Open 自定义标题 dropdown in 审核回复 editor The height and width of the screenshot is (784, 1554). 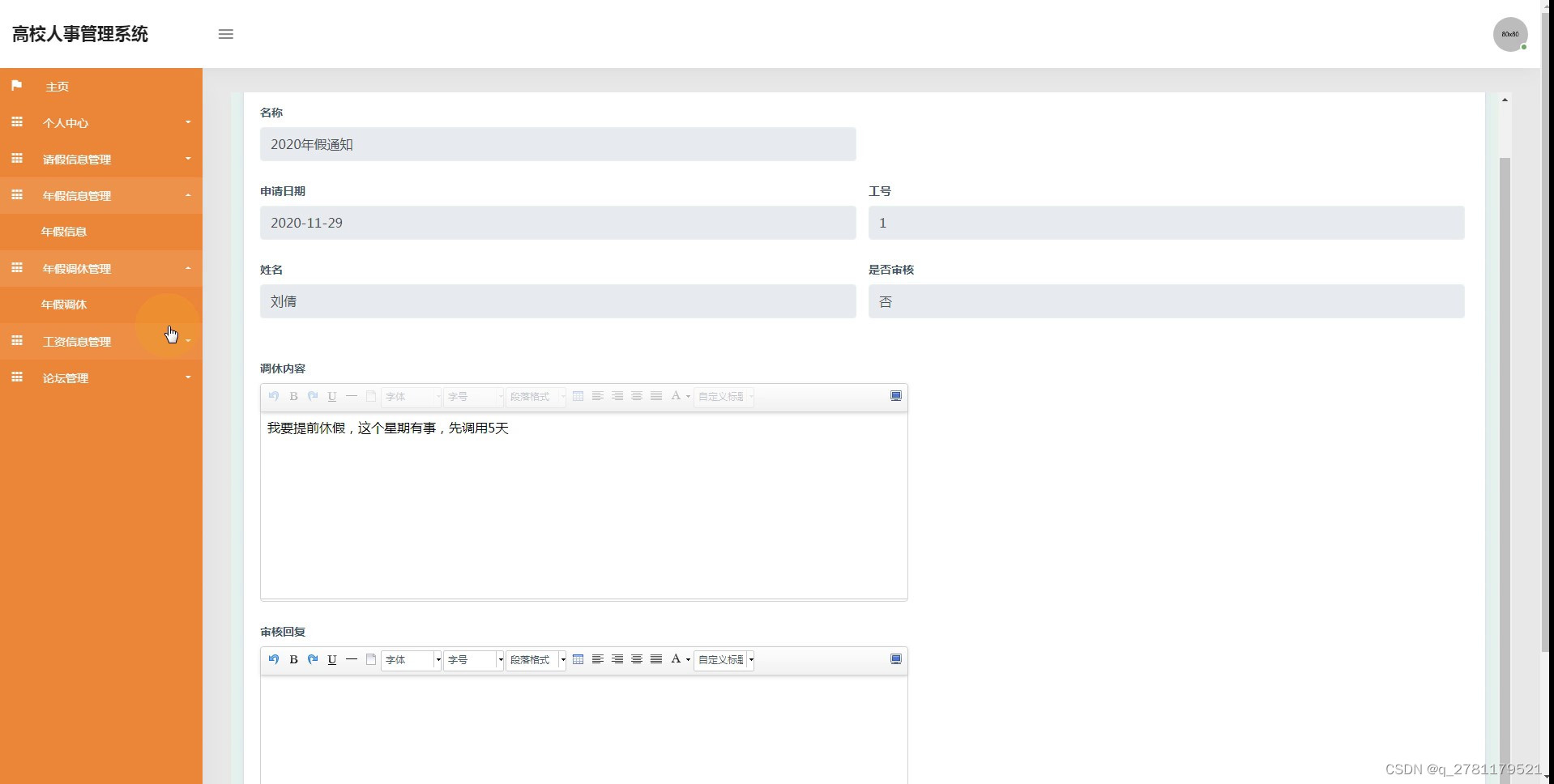coord(724,660)
